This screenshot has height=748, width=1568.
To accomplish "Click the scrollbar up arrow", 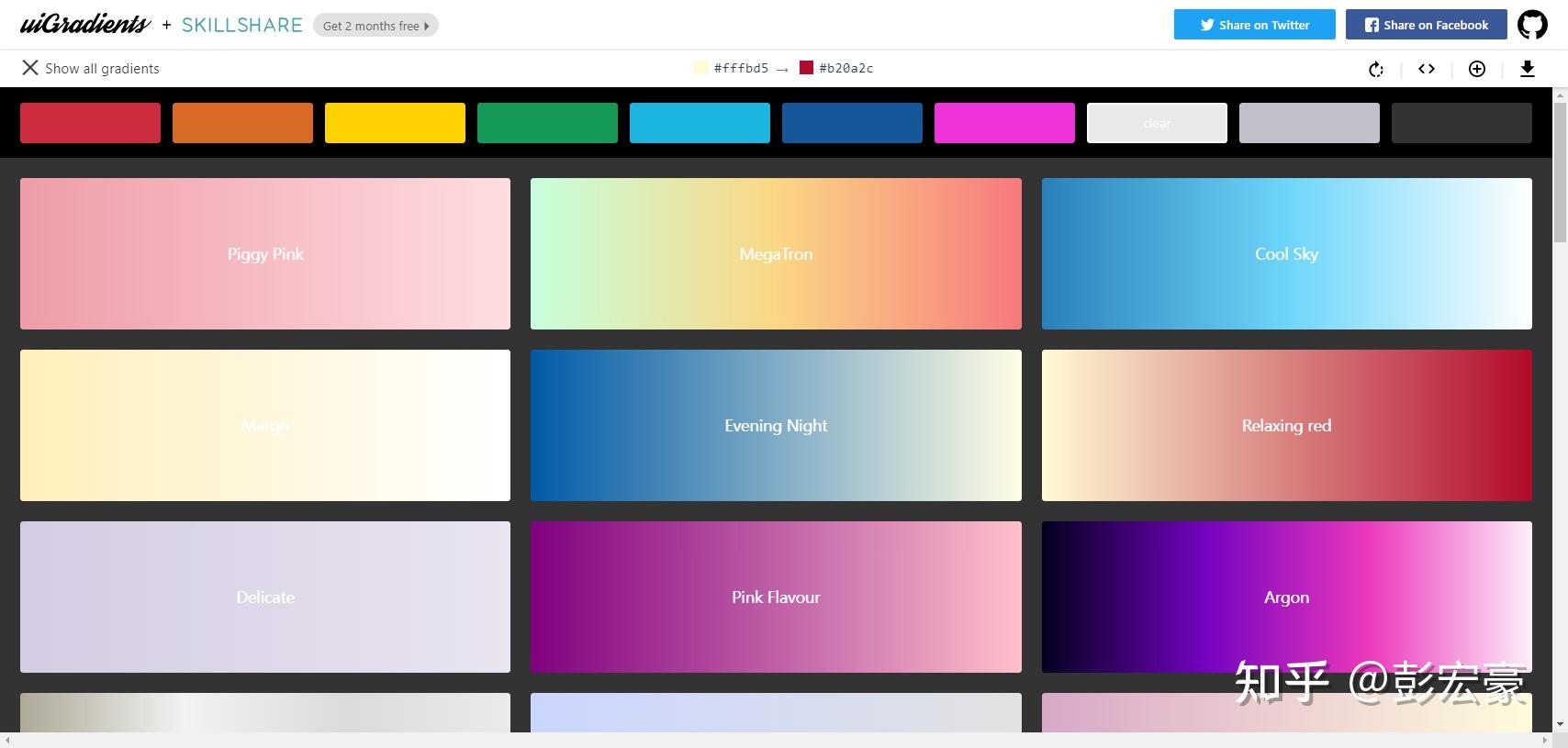I will [x=1560, y=95].
